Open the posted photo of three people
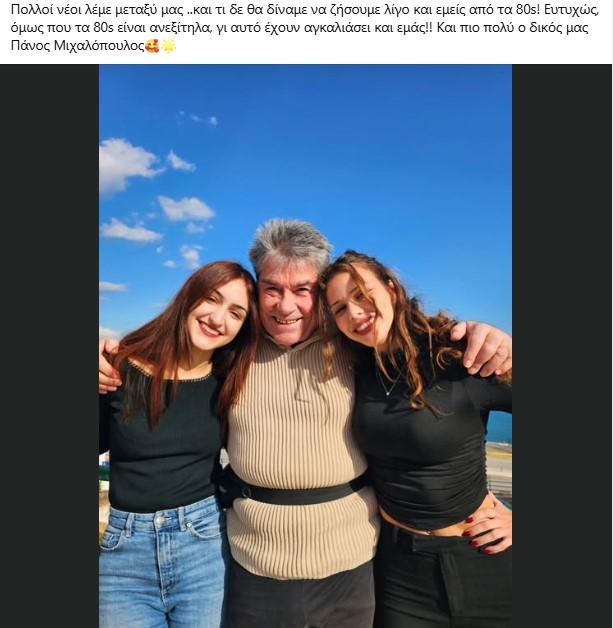Viewport: 613px width, 628px height. [x=305, y=346]
